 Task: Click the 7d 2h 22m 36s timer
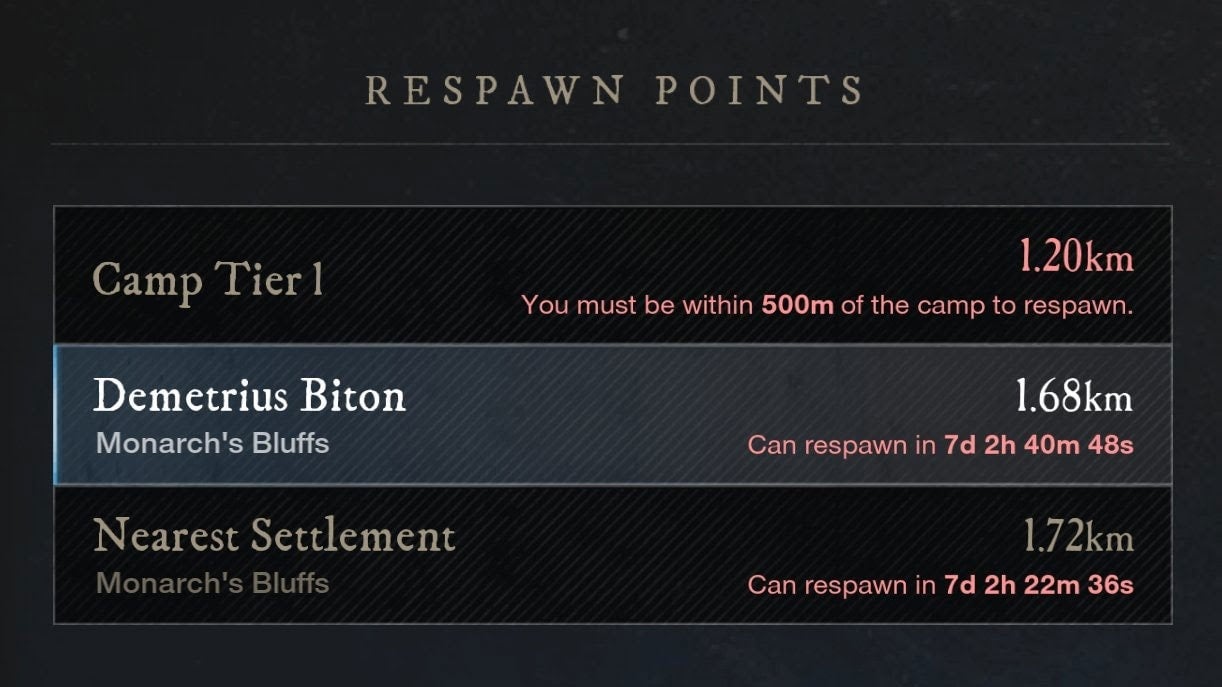(1039, 585)
